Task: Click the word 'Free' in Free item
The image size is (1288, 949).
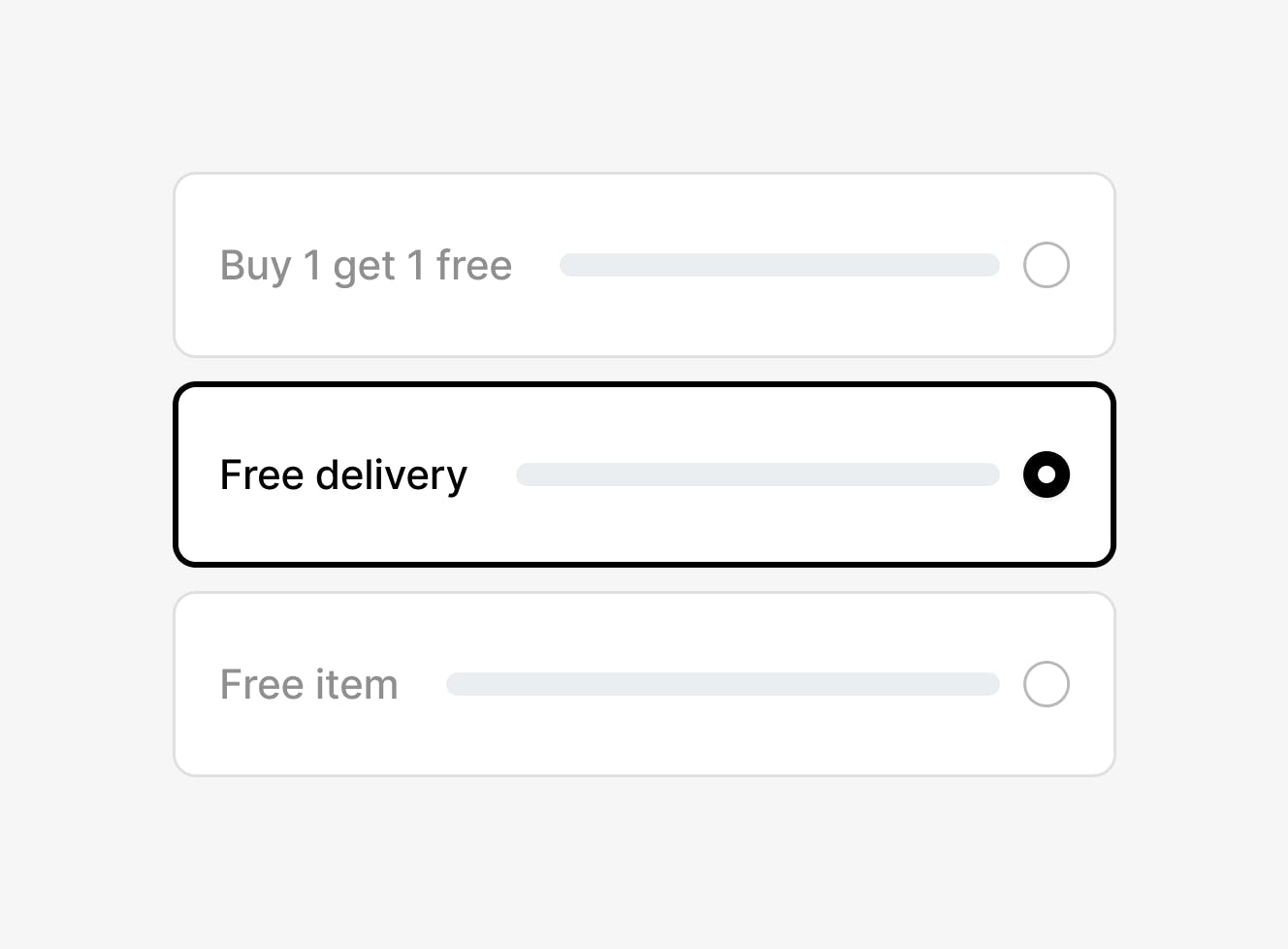Action: (262, 684)
